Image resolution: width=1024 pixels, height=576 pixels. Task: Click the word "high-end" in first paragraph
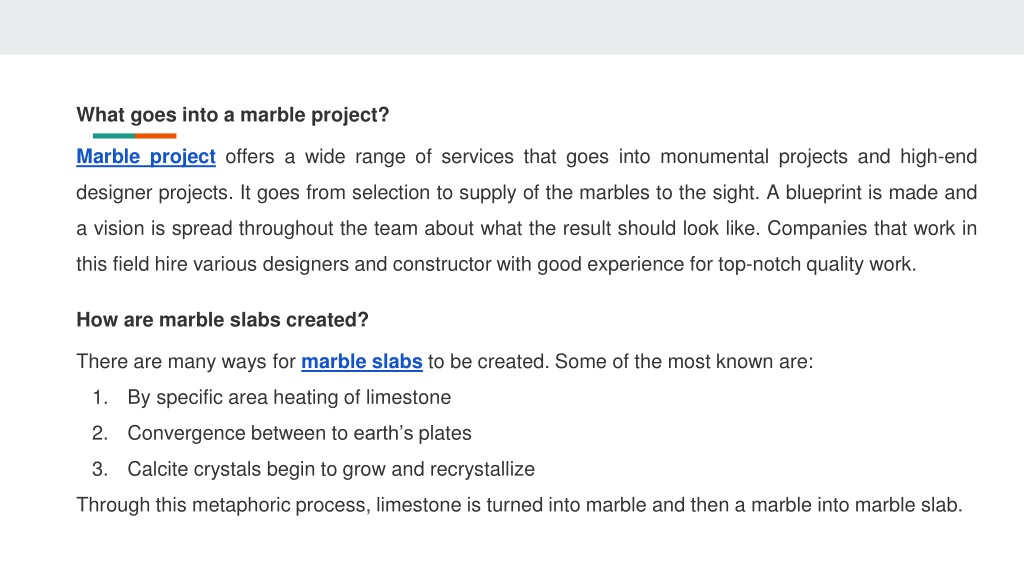[938, 157]
